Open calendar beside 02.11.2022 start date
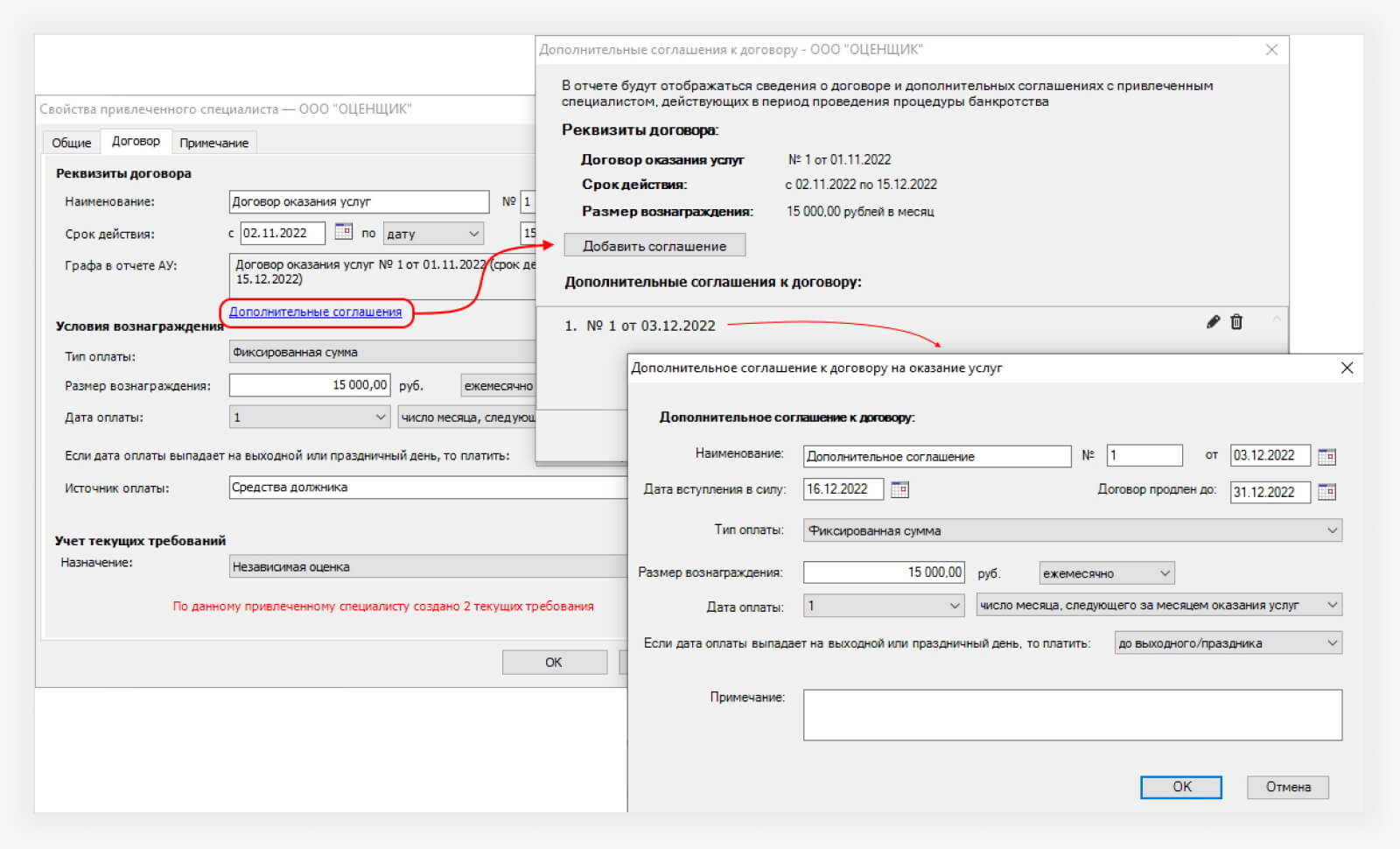1400x849 pixels. pyautogui.click(x=343, y=232)
